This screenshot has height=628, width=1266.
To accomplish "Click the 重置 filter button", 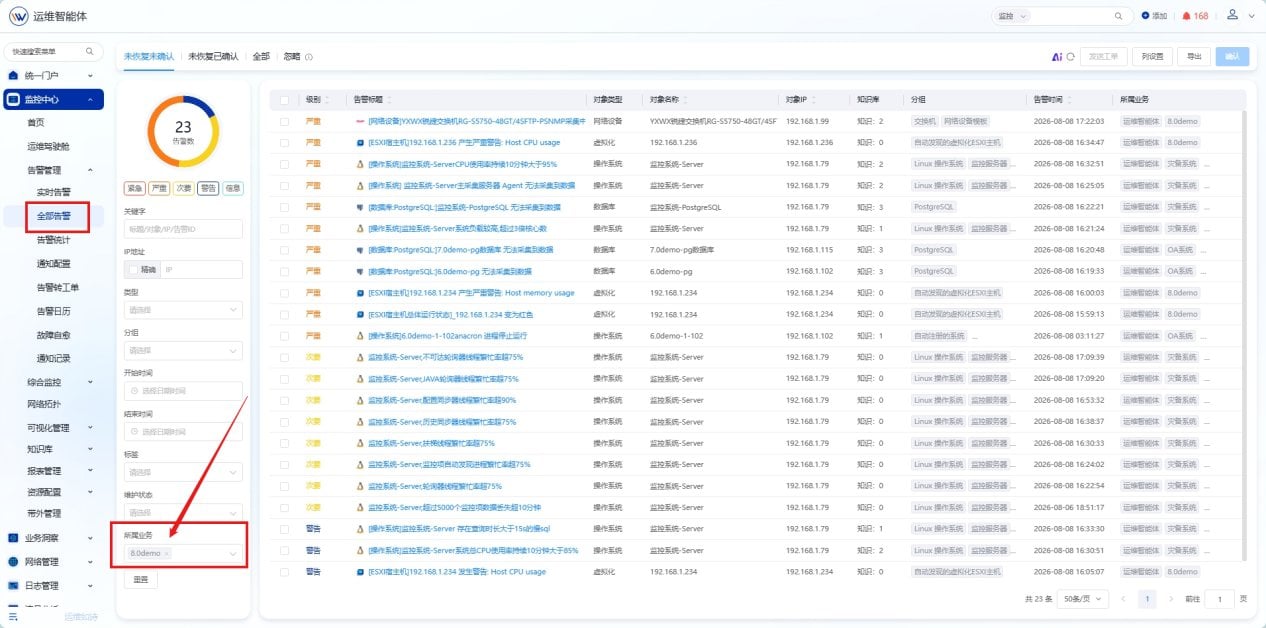I will (141, 580).
